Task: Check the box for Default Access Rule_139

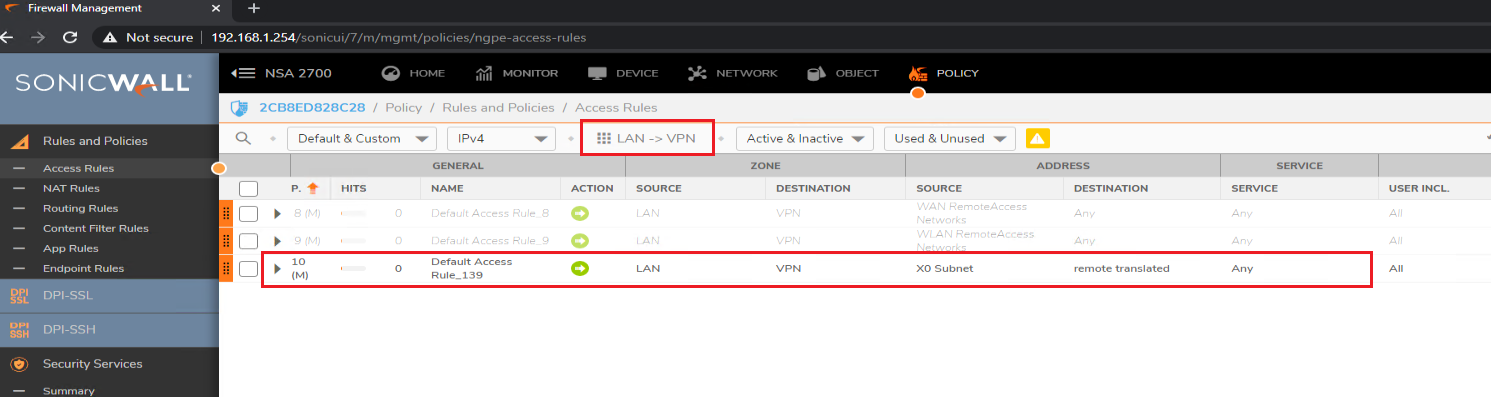Action: (249, 268)
